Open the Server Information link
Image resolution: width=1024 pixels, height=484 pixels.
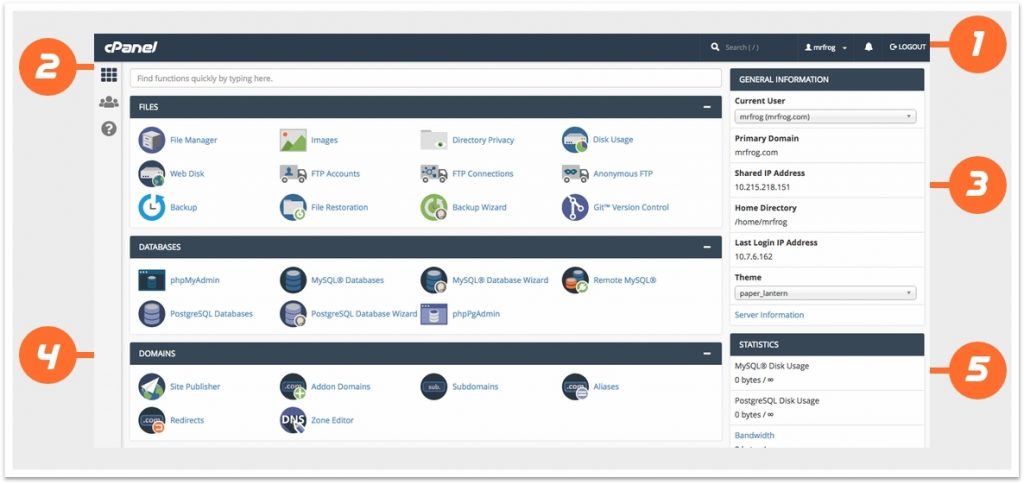pyautogui.click(x=769, y=315)
